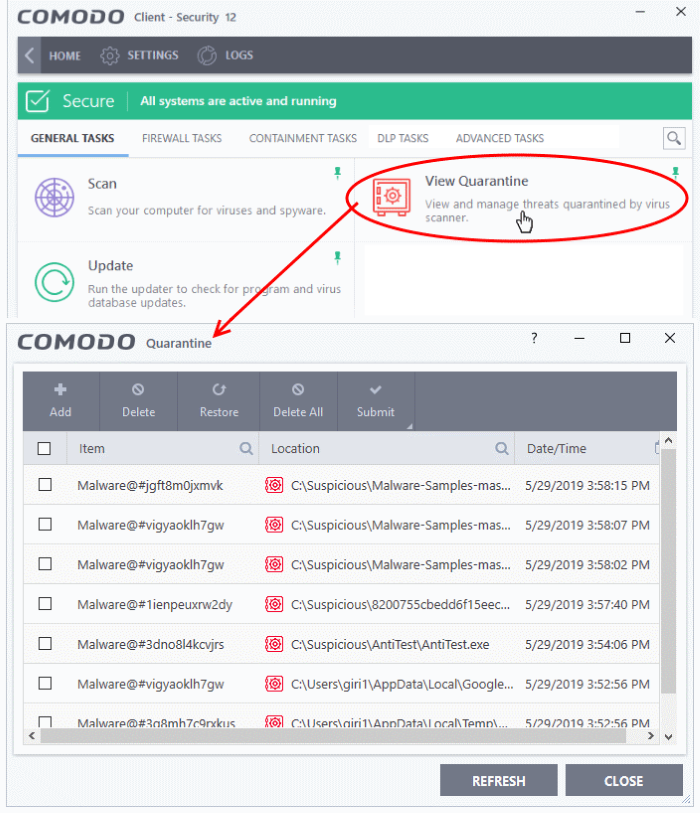The image size is (700, 813).
Task: Open the Update task title
Action: tap(110, 265)
